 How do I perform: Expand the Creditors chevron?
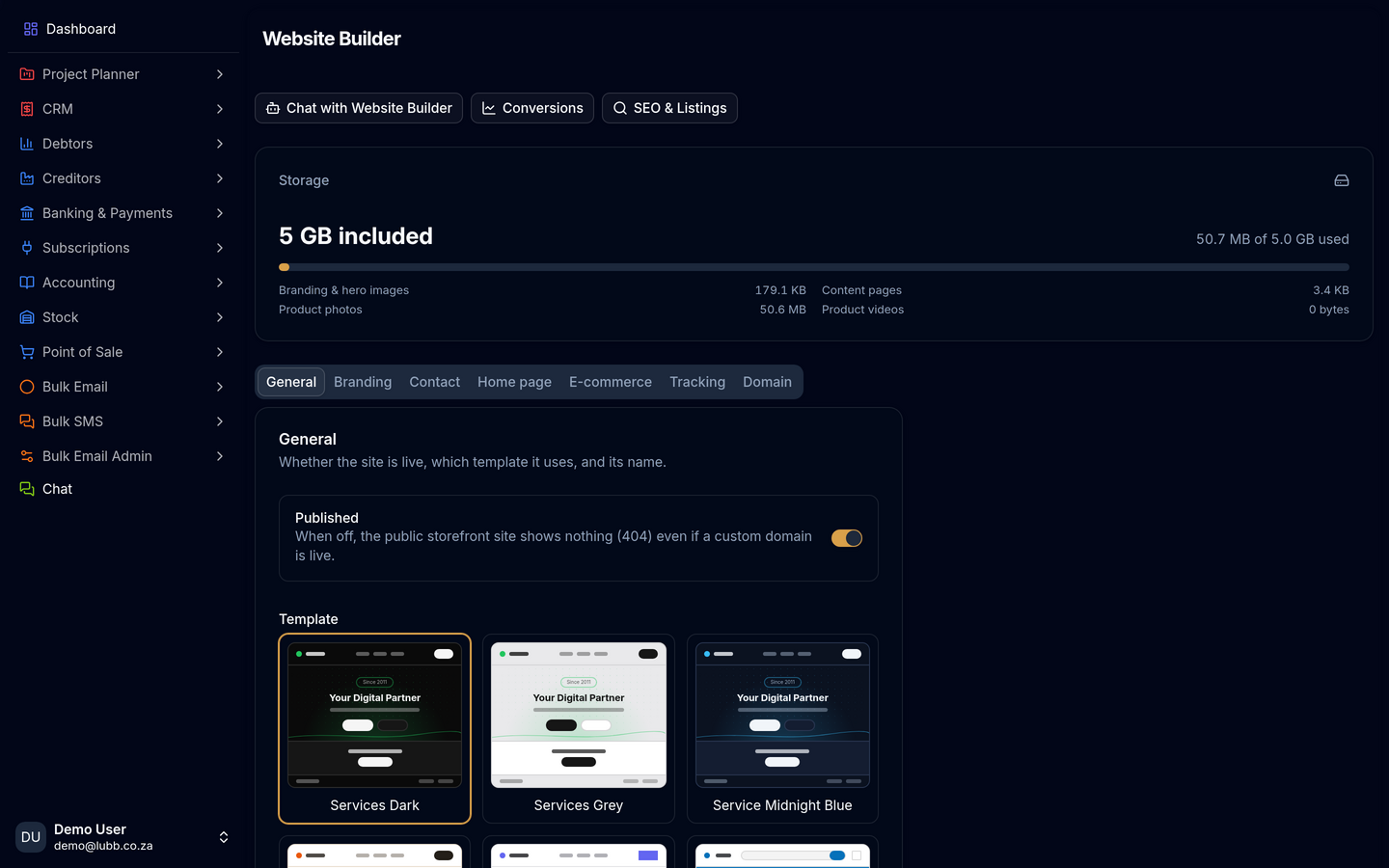tap(220, 178)
